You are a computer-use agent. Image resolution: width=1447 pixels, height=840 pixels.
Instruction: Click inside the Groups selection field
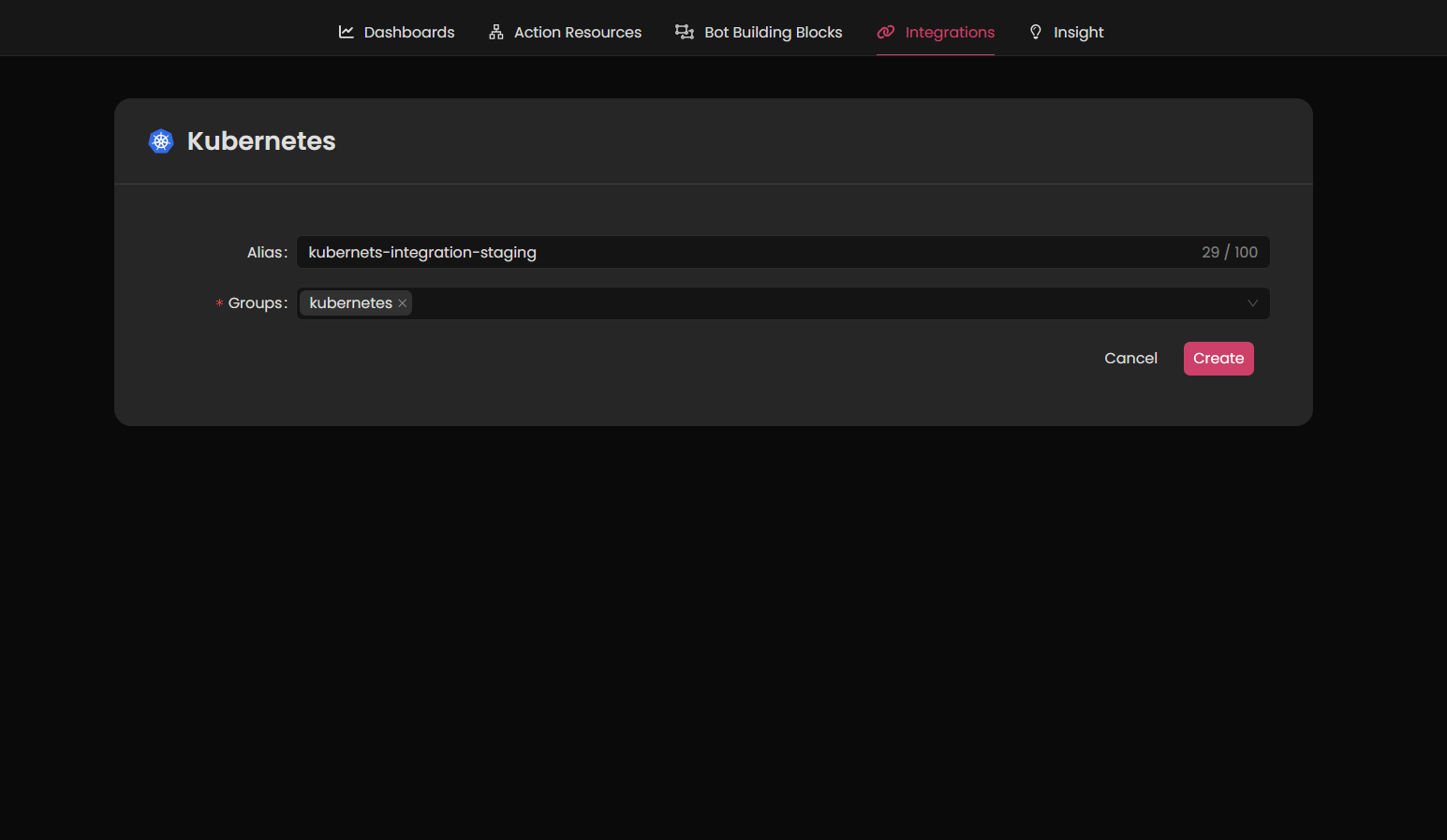tap(783, 303)
